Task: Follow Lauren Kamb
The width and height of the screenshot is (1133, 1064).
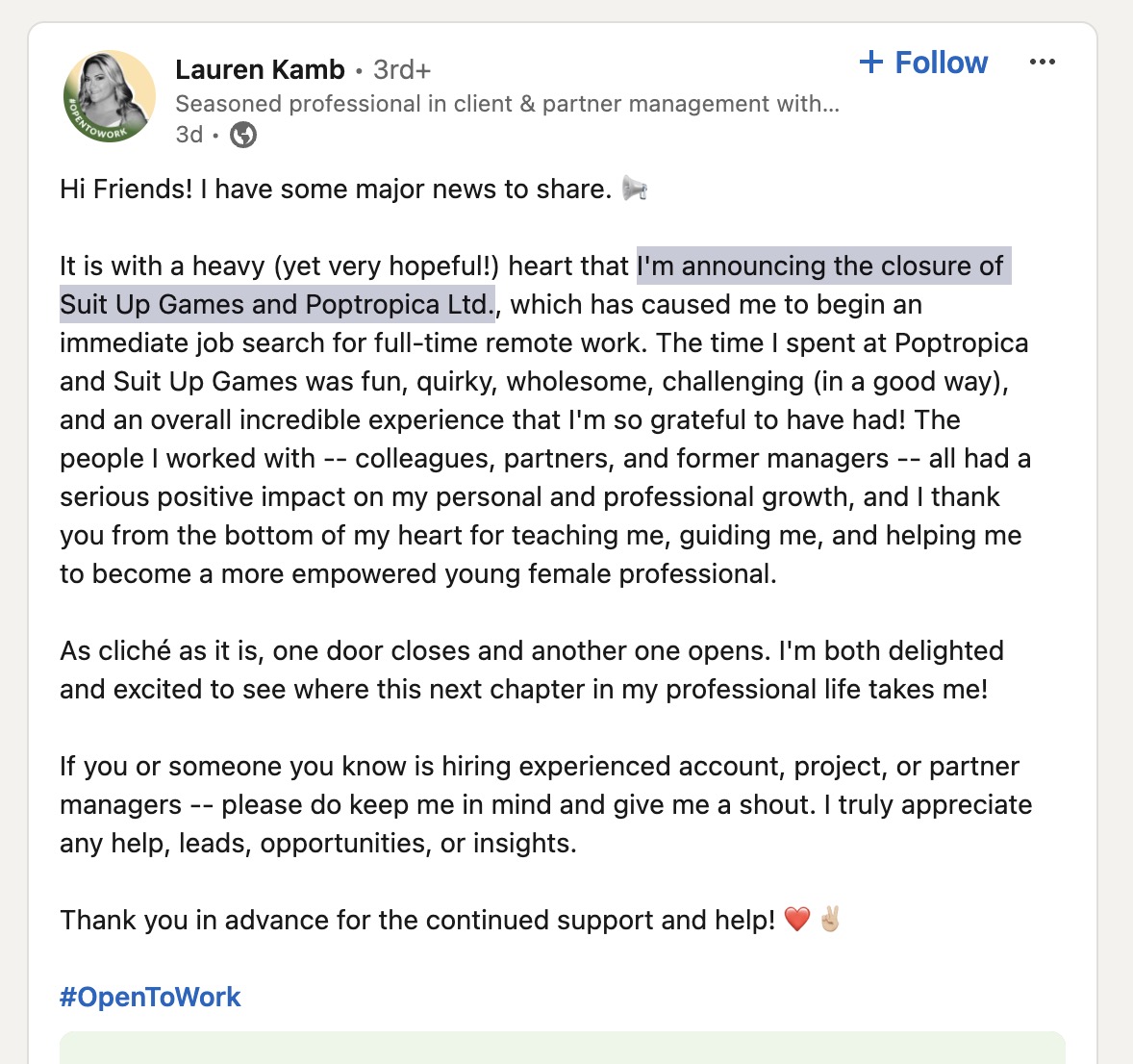Action: tap(940, 63)
